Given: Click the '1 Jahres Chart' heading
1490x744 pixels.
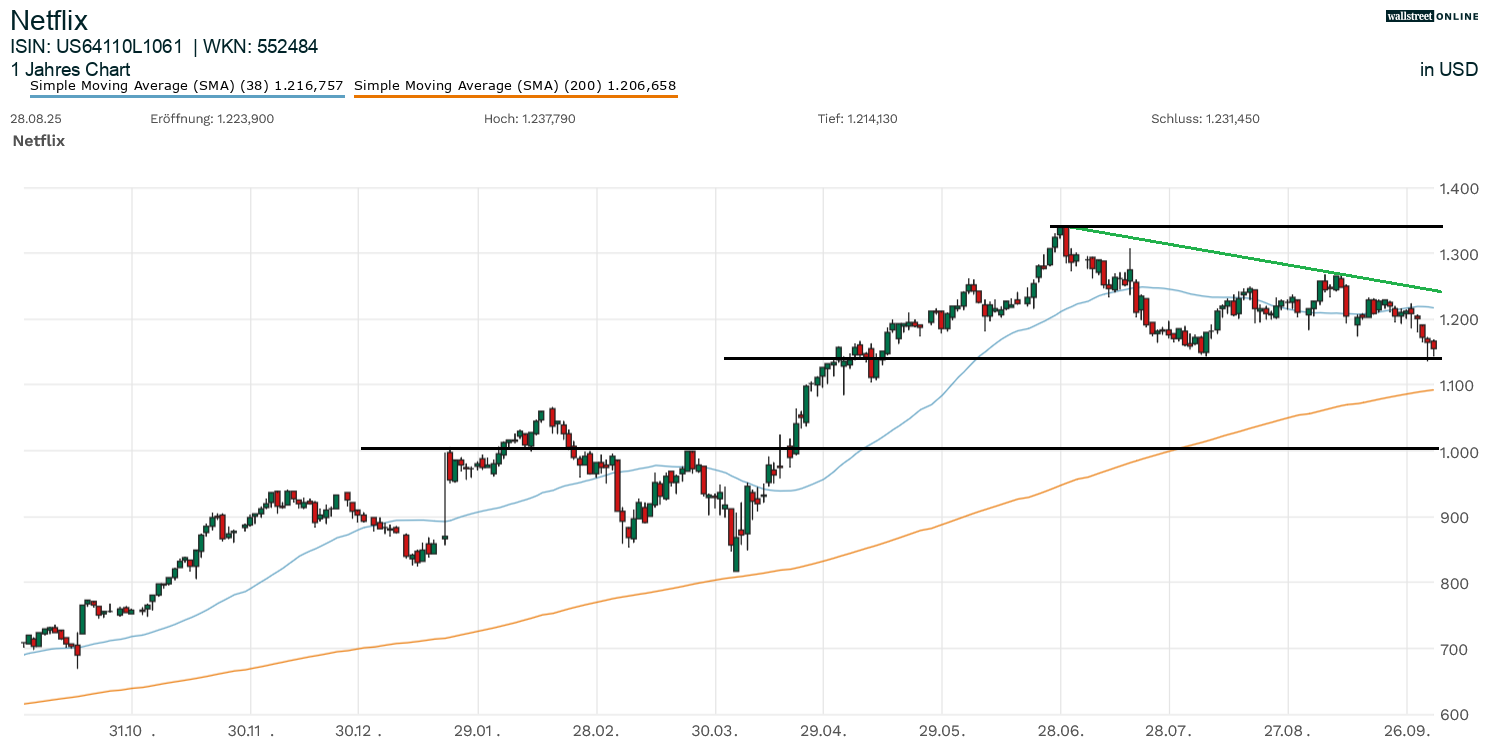Looking at the screenshot, I should 70,70.
